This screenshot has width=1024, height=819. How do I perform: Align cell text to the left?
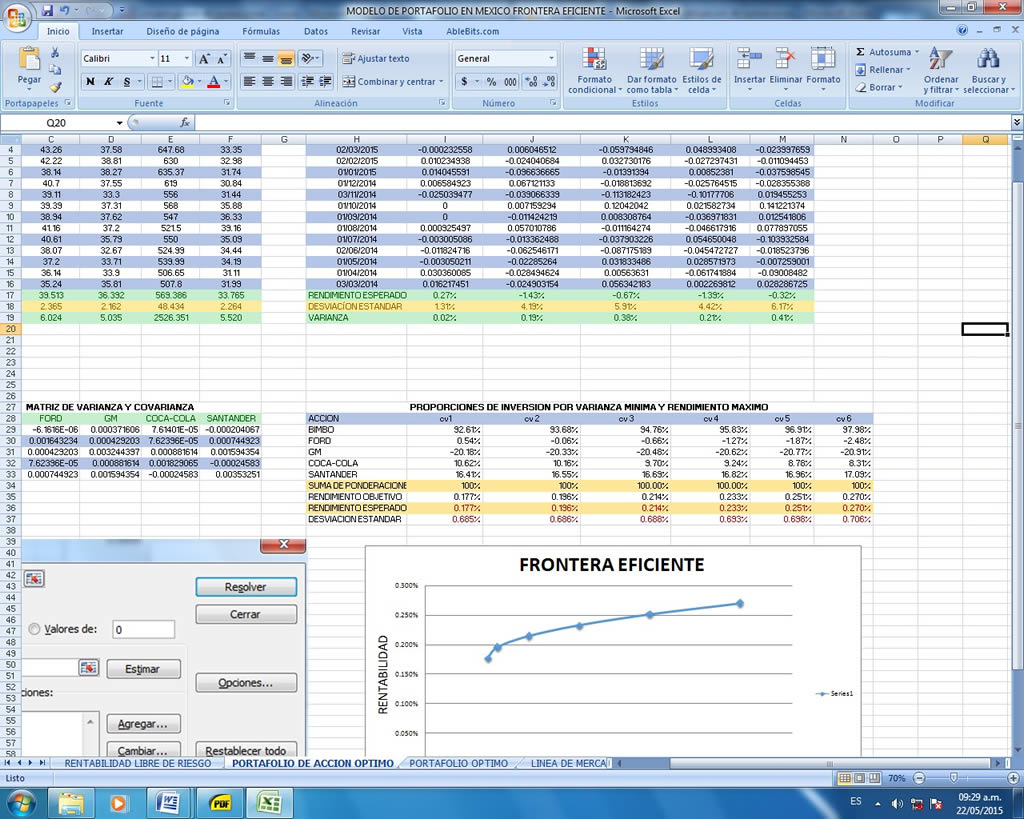[x=249, y=82]
